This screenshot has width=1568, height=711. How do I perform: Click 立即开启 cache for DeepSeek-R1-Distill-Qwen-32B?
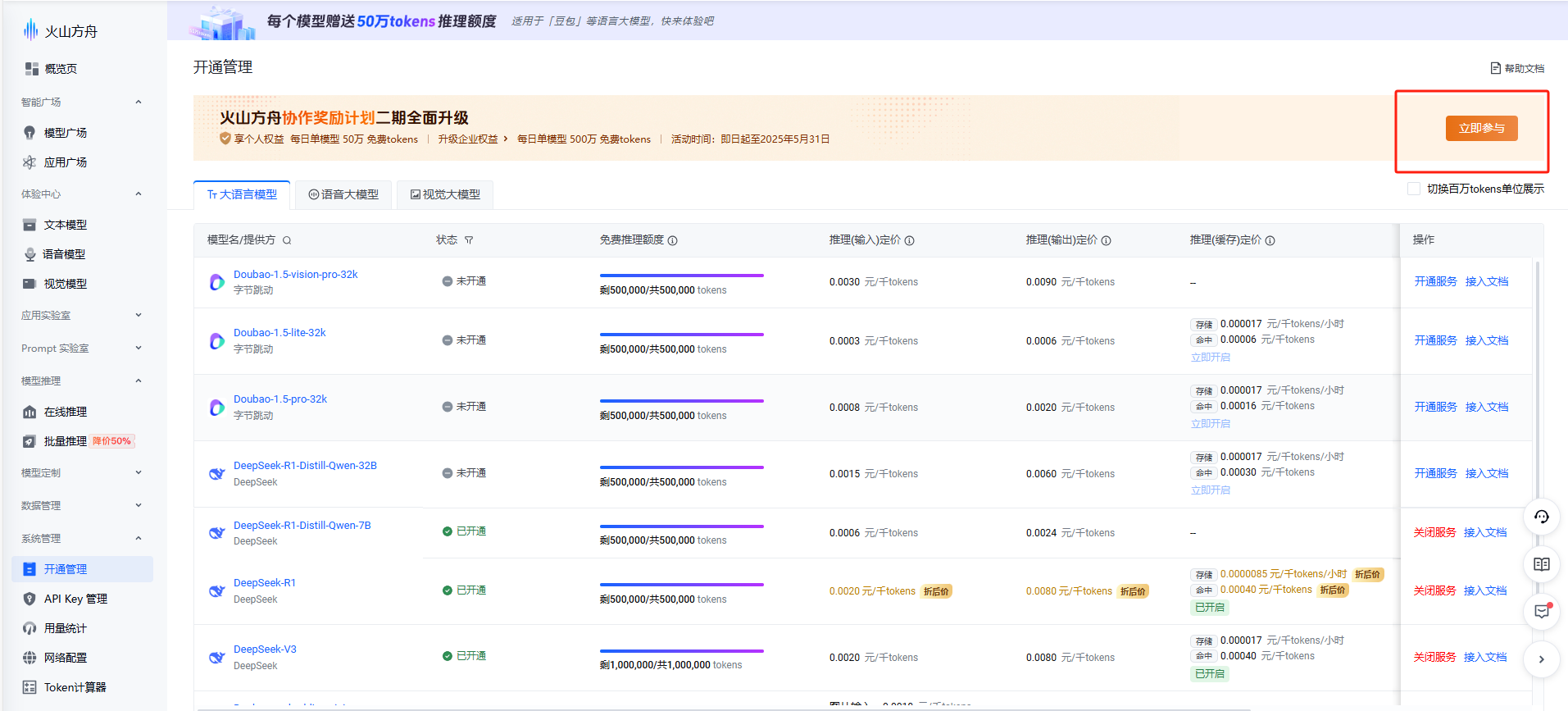tap(1211, 490)
